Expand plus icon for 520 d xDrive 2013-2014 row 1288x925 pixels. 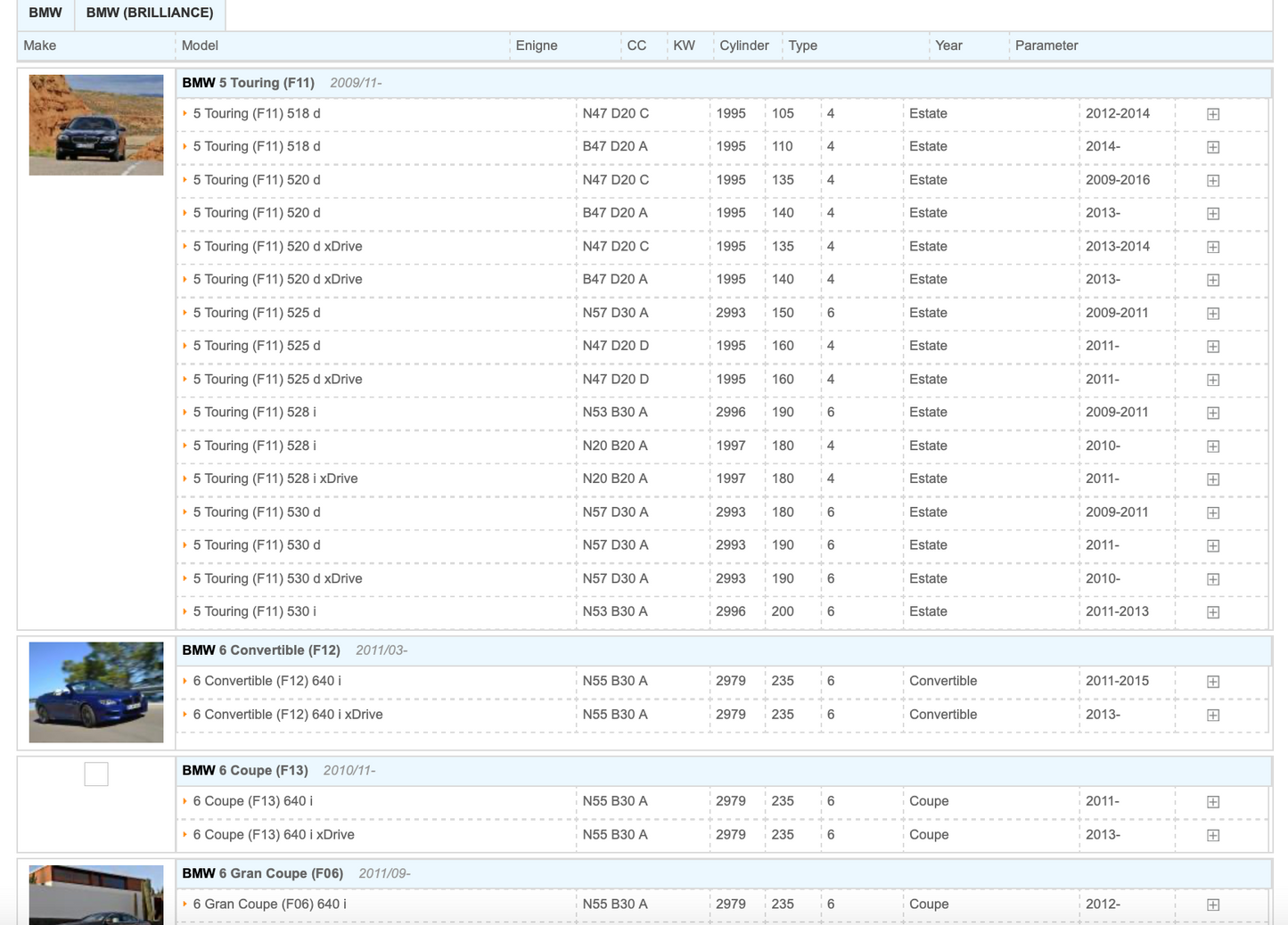[1213, 247]
